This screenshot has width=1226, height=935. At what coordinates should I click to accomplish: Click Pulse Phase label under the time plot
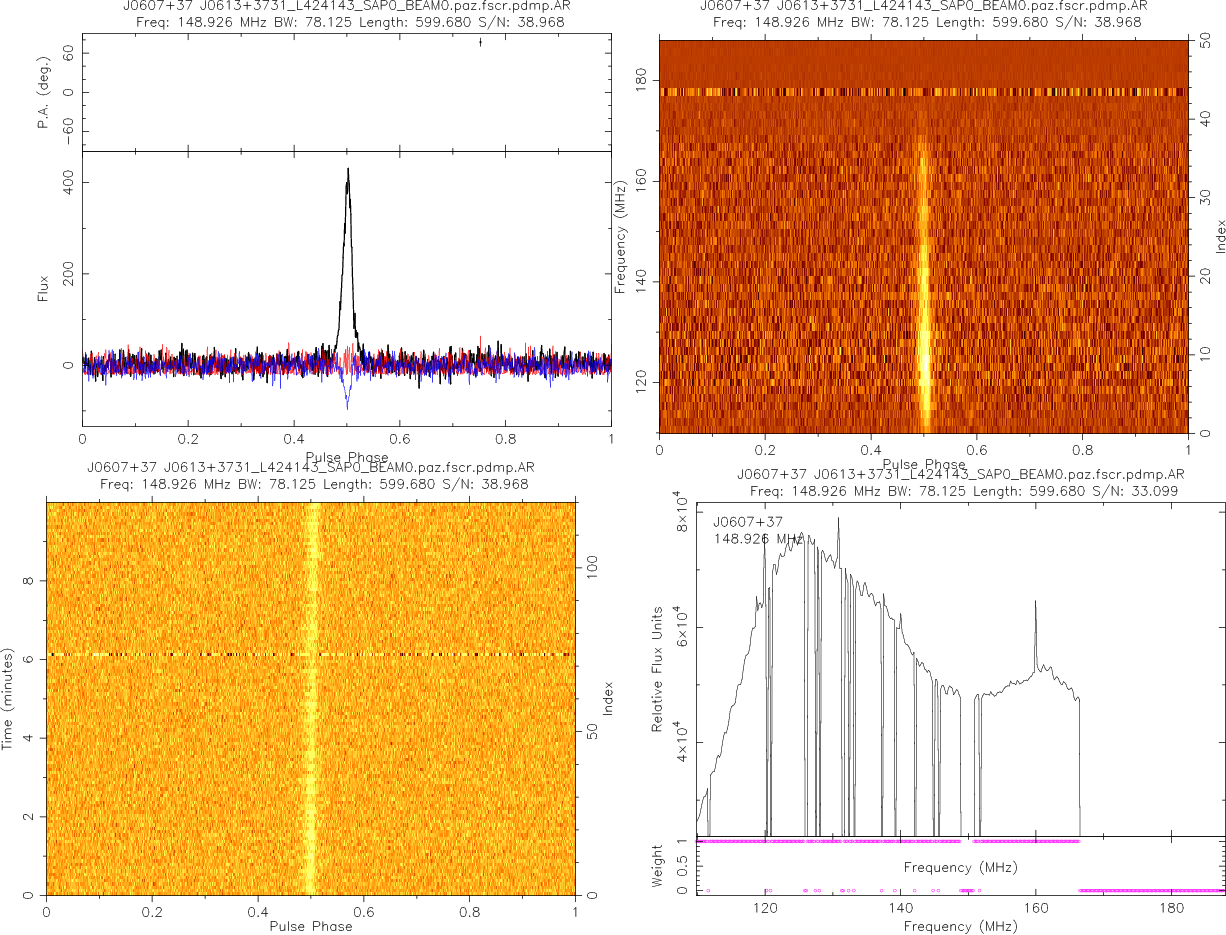(x=310, y=926)
